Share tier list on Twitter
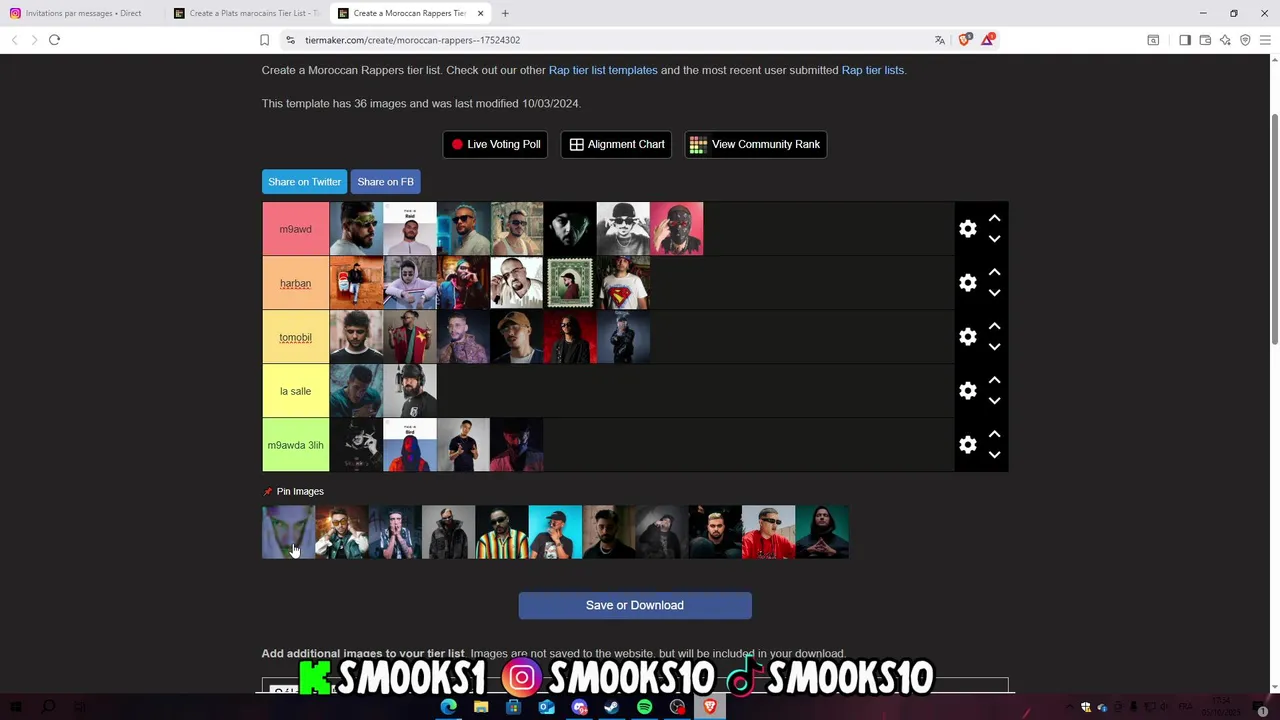This screenshot has width=1280, height=720. tap(304, 182)
